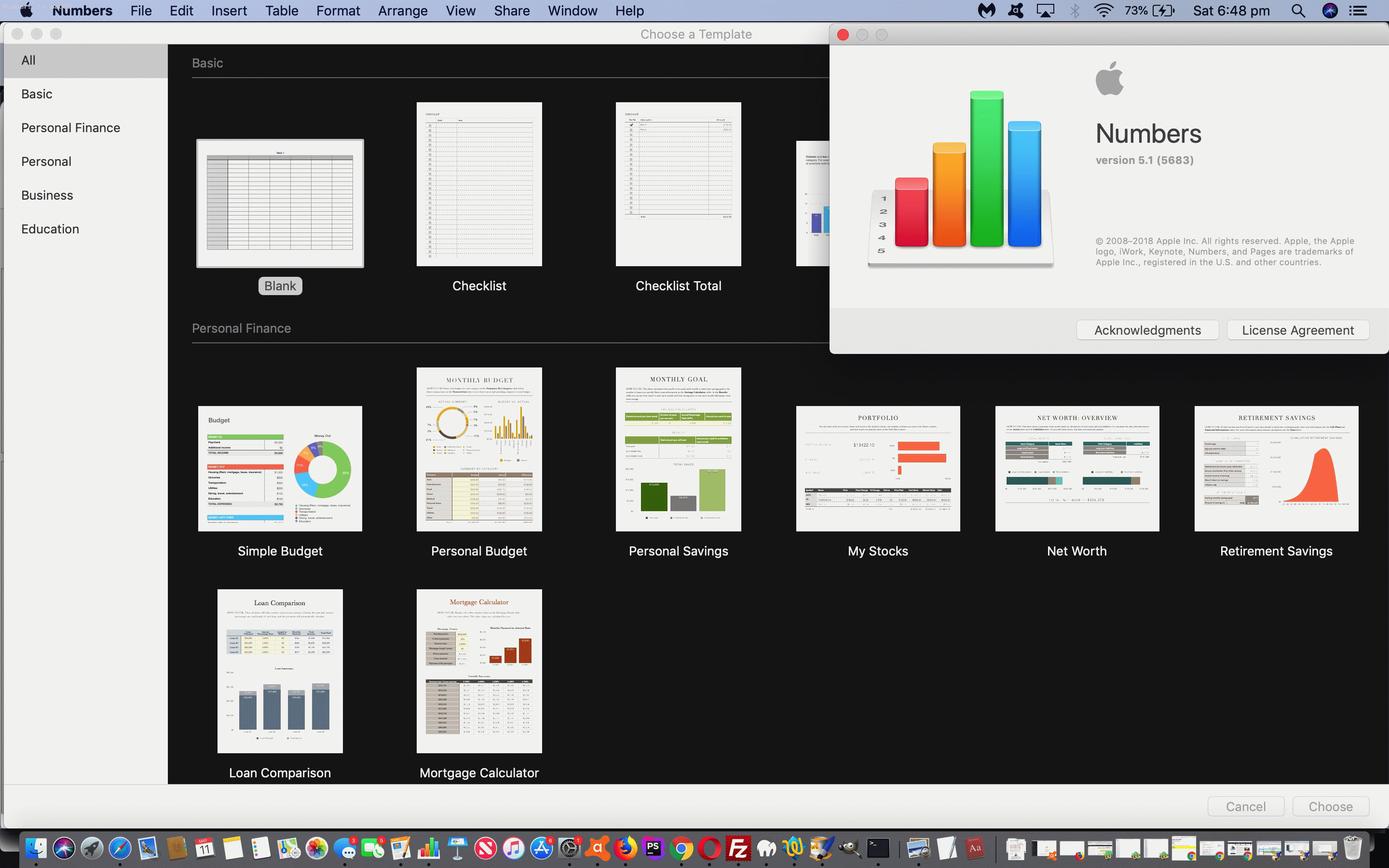This screenshot has height=868, width=1389.
Task: Open the Format menu
Action: pos(338,11)
